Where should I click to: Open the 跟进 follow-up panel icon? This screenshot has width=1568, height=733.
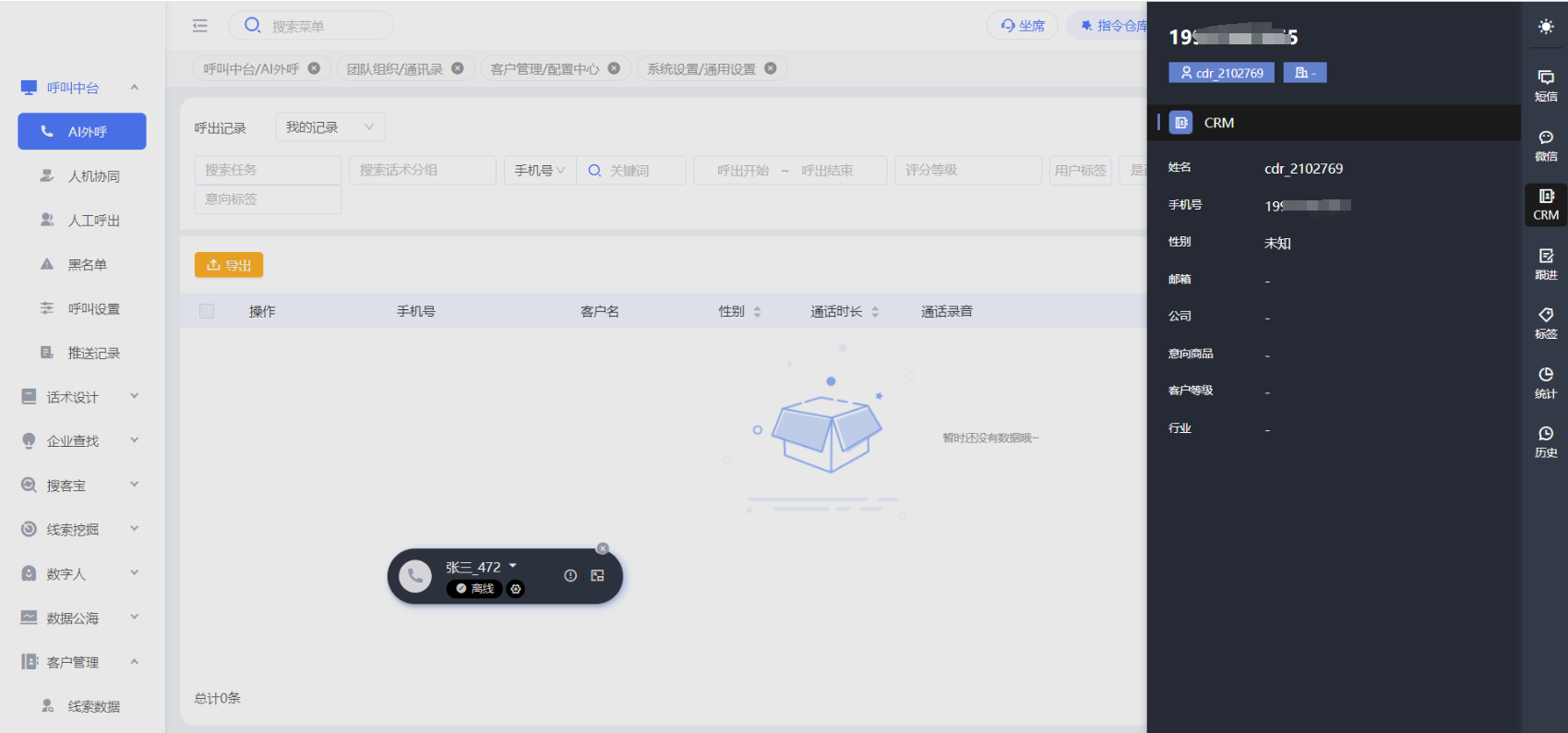[1545, 263]
